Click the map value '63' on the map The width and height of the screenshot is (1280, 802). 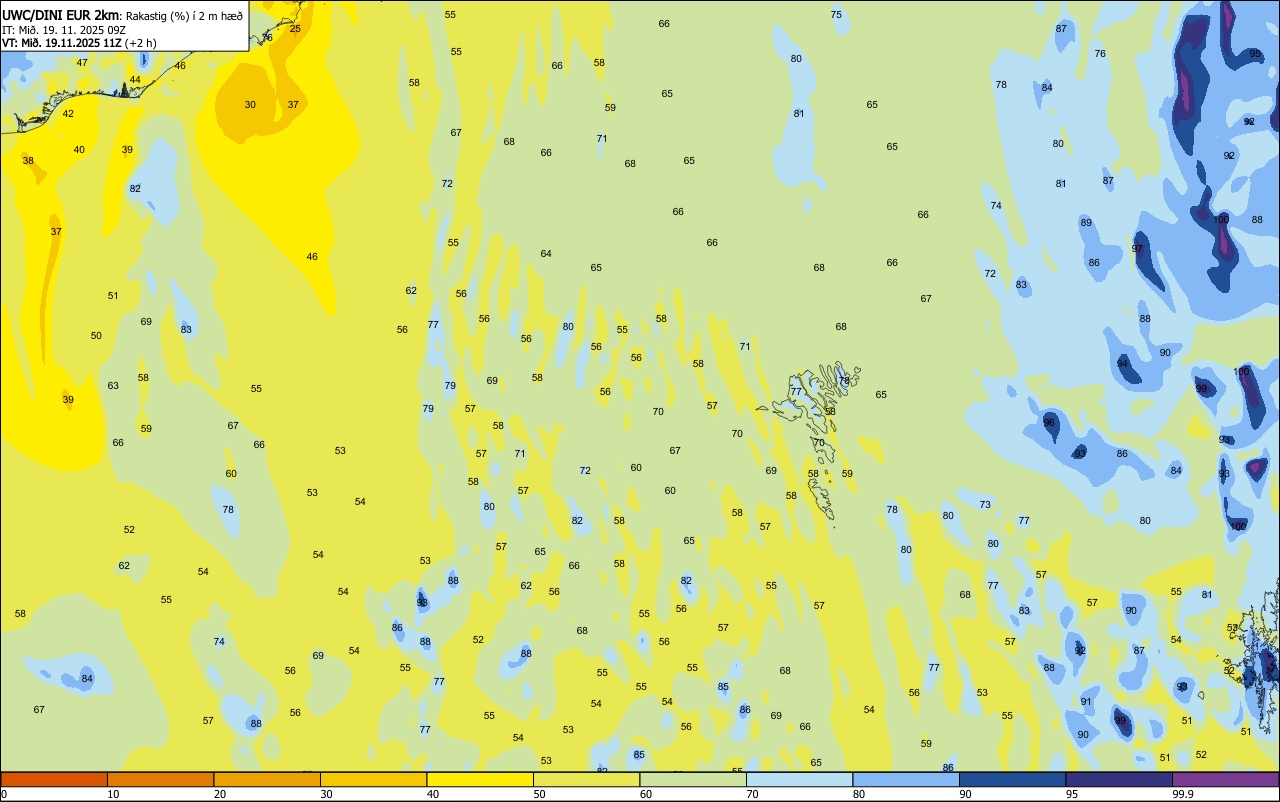tap(113, 385)
